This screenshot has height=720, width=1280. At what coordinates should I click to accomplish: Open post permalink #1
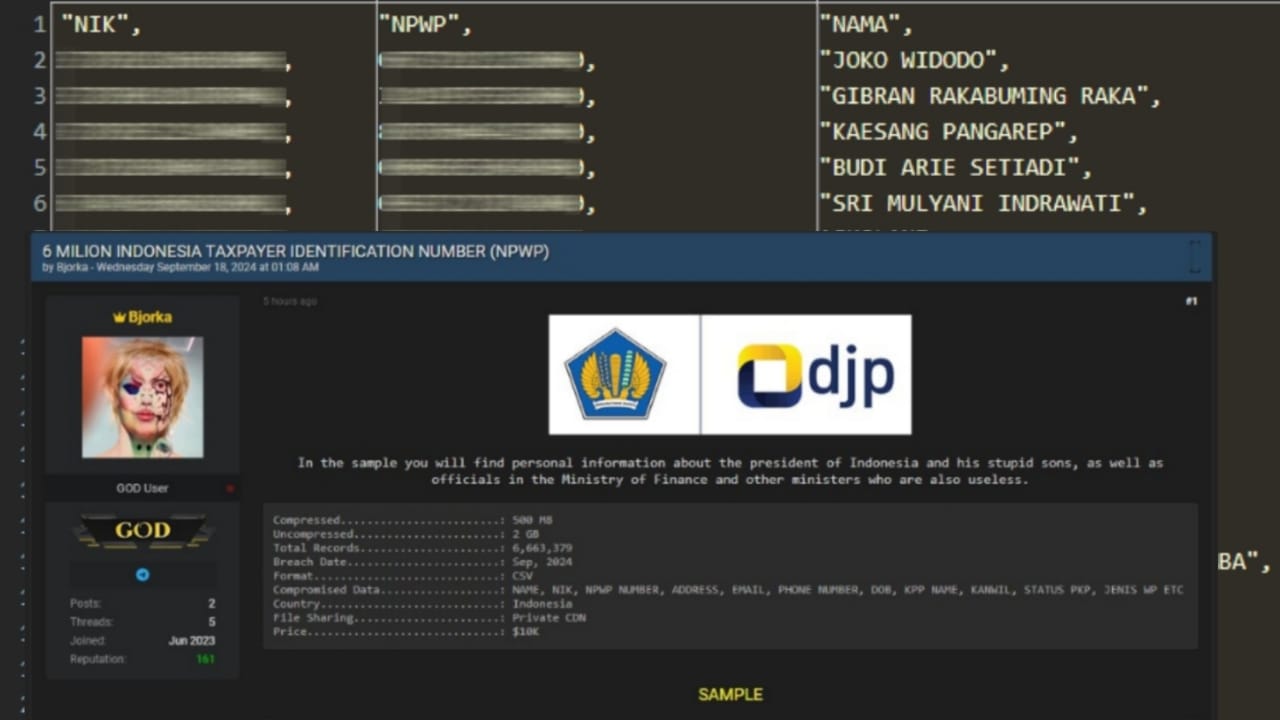click(x=1191, y=301)
